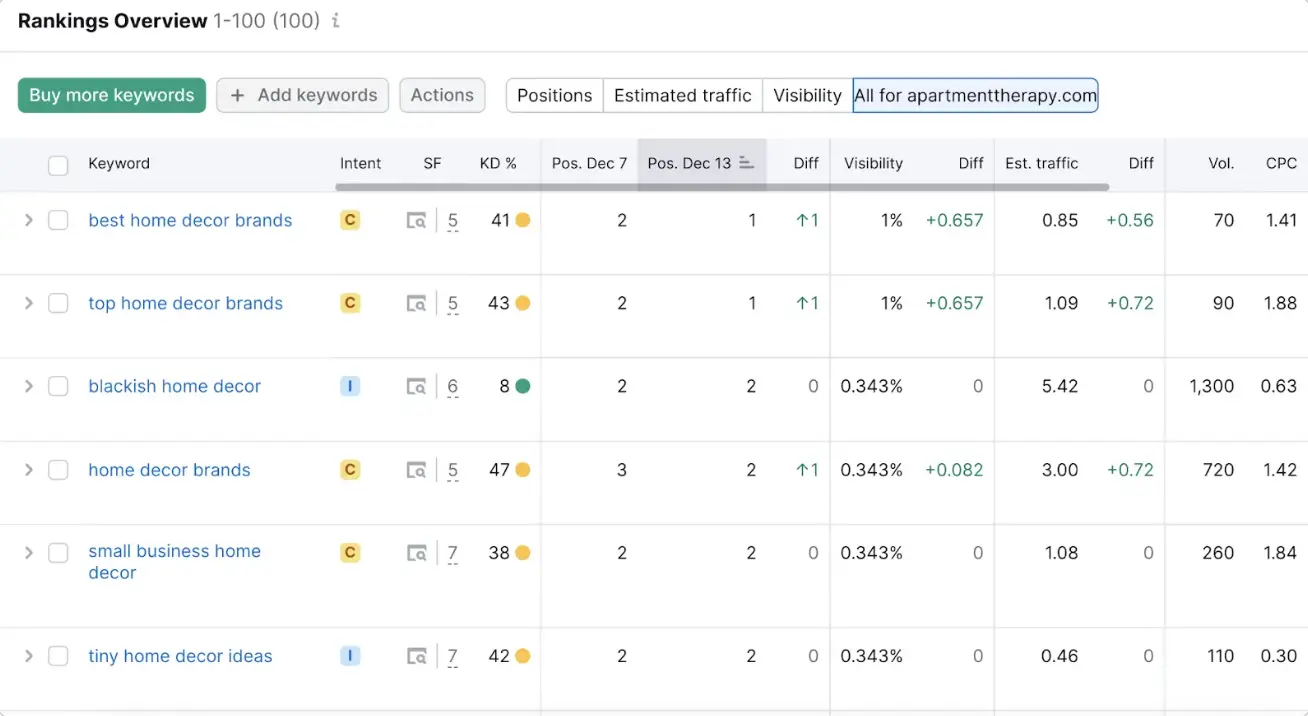Click the All for apartmenttherapy.com filter field

tap(975, 95)
